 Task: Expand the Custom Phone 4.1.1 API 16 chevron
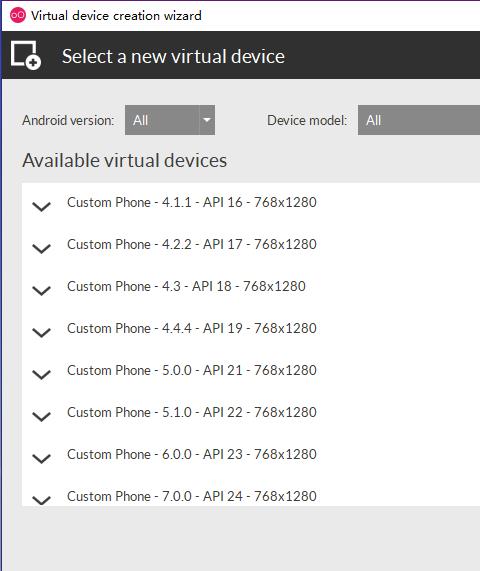42,206
